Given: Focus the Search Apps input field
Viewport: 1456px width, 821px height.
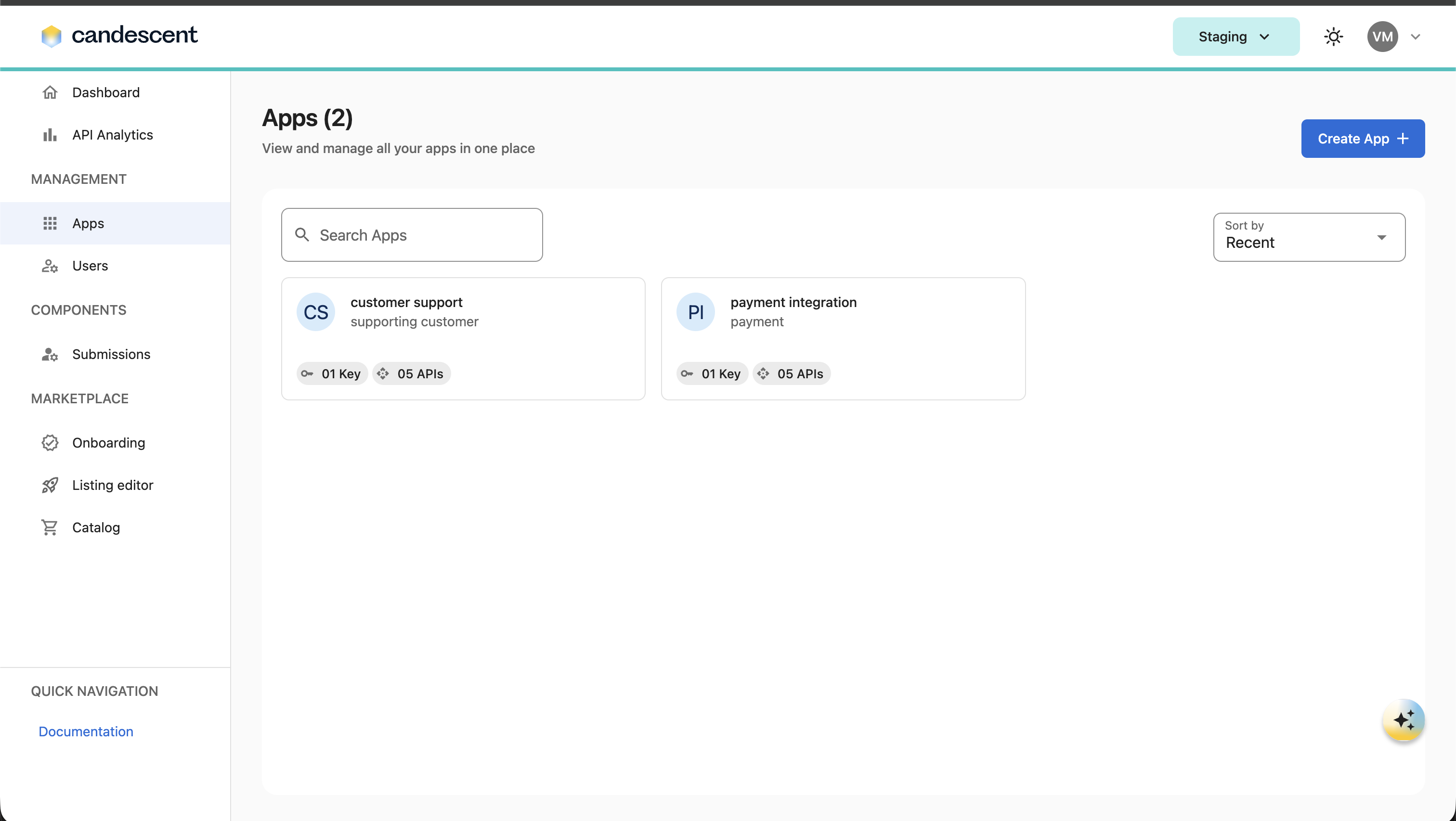Looking at the screenshot, I should point(412,234).
